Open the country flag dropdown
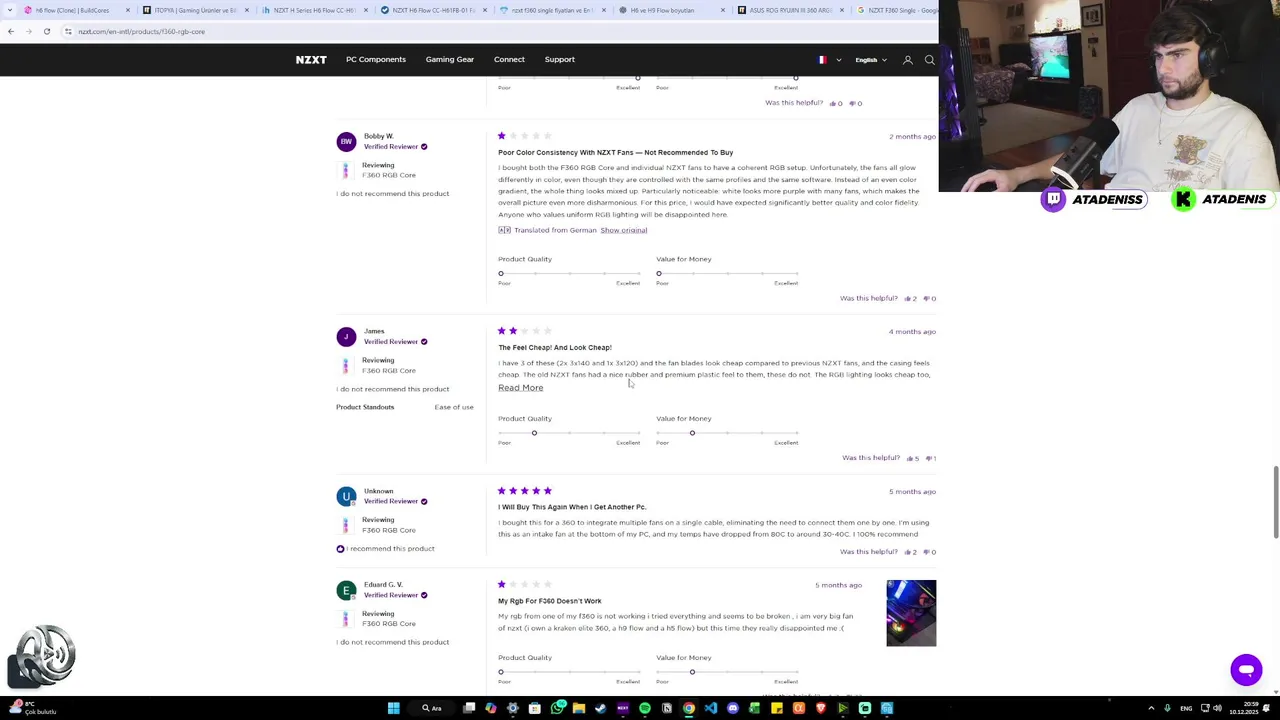 pos(828,60)
